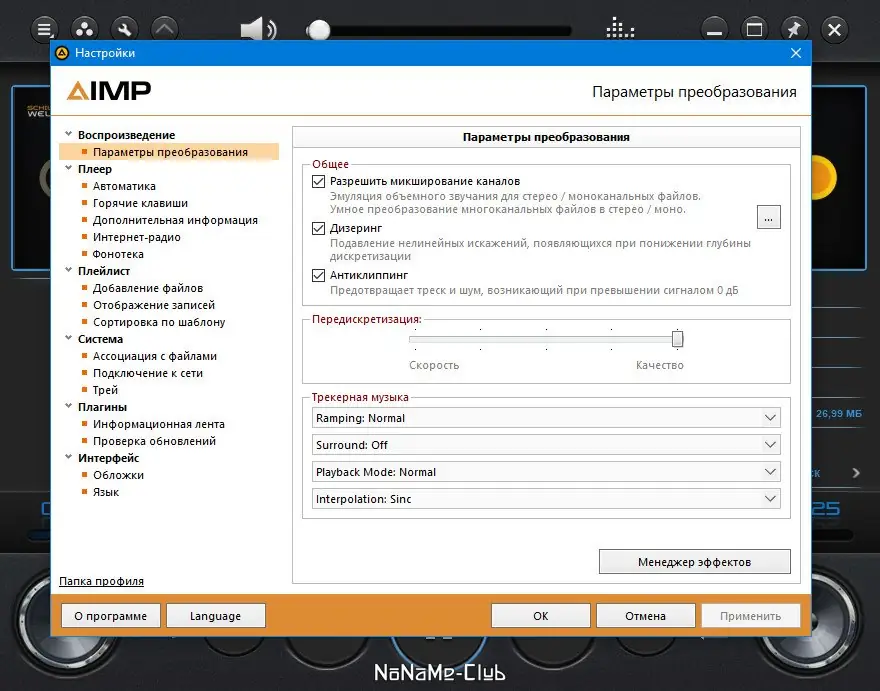Open the equalizer bars icon in player
The image size is (880, 691).
point(620,28)
